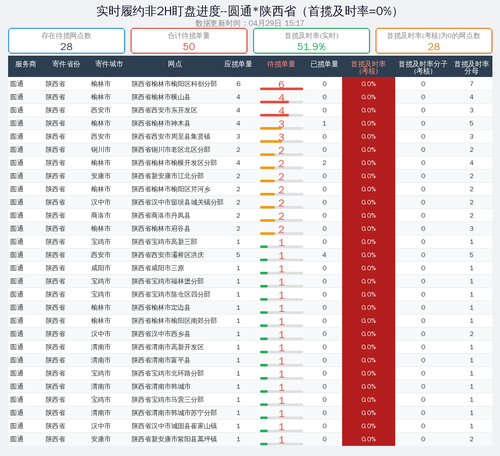Image resolution: width=500 pixels, height=456 pixels.
Task: Select the 陕西省宝鸡市福林堡分部 network cell
Action: tap(168, 282)
